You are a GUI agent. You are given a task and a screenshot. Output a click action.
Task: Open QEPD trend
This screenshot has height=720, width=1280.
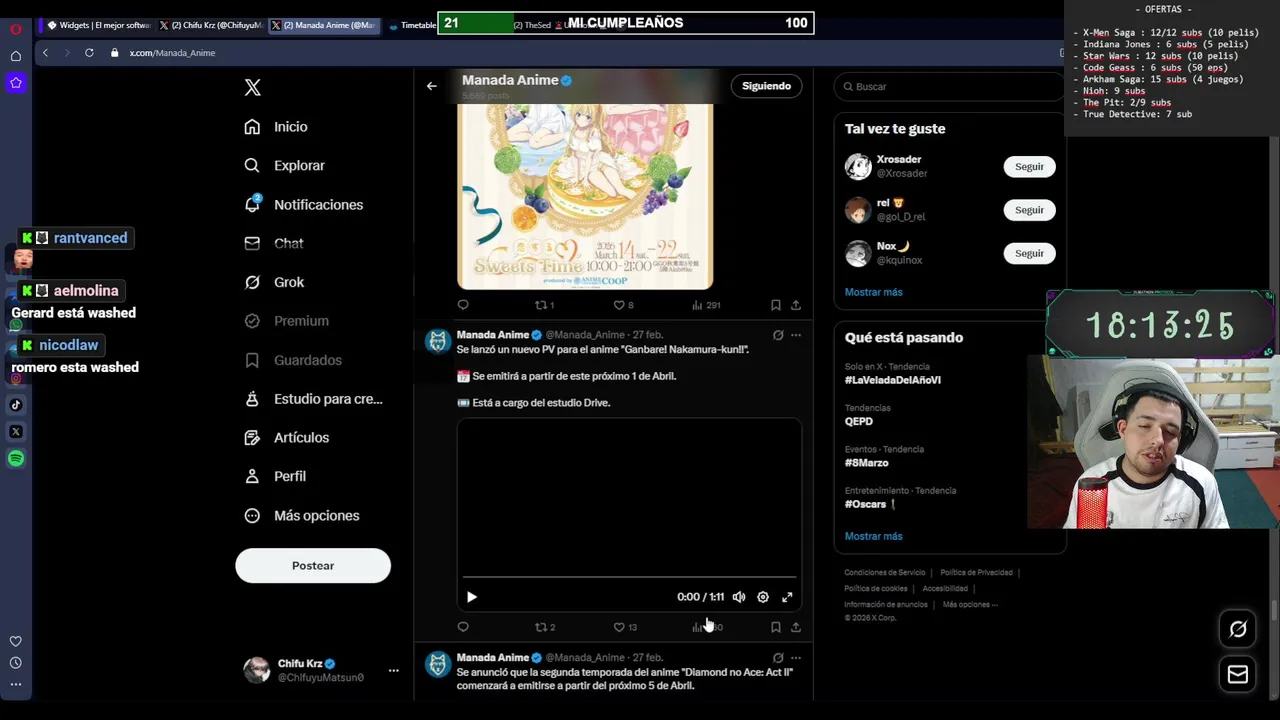[x=858, y=421]
